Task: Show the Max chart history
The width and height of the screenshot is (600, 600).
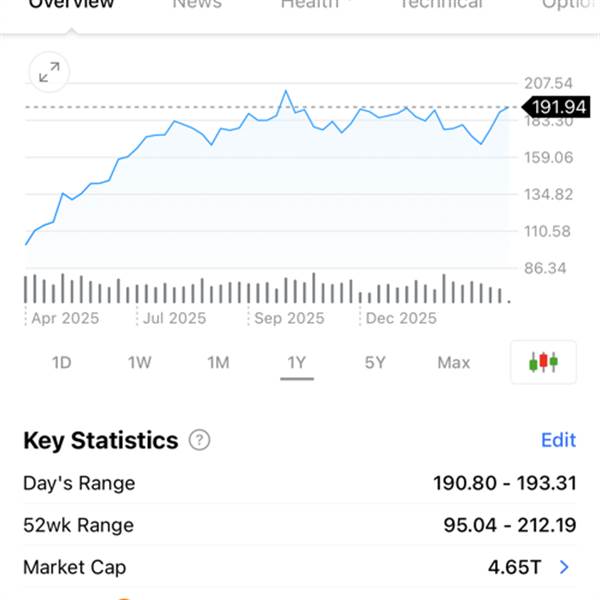Action: click(x=453, y=362)
